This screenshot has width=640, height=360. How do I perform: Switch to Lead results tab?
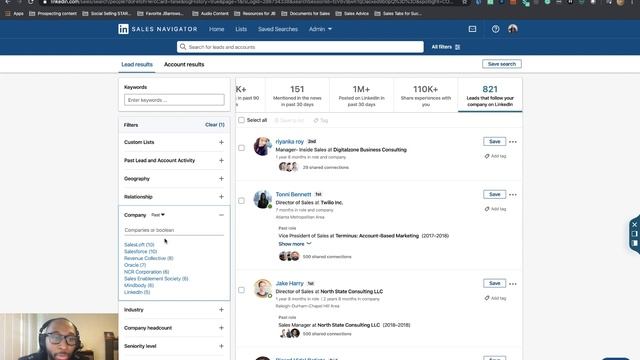(x=137, y=64)
